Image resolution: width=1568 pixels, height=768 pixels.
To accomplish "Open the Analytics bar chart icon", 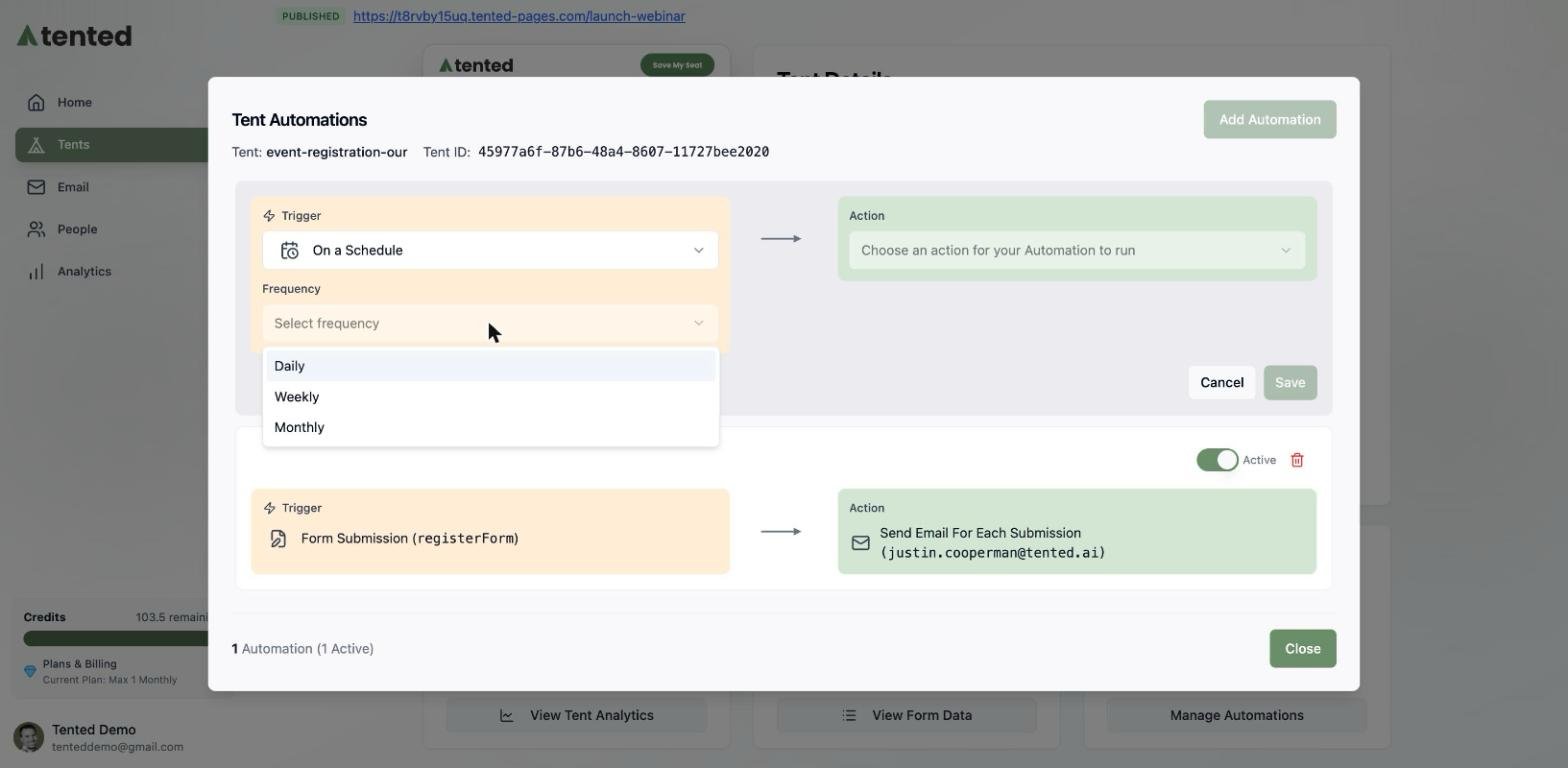I will point(36,272).
